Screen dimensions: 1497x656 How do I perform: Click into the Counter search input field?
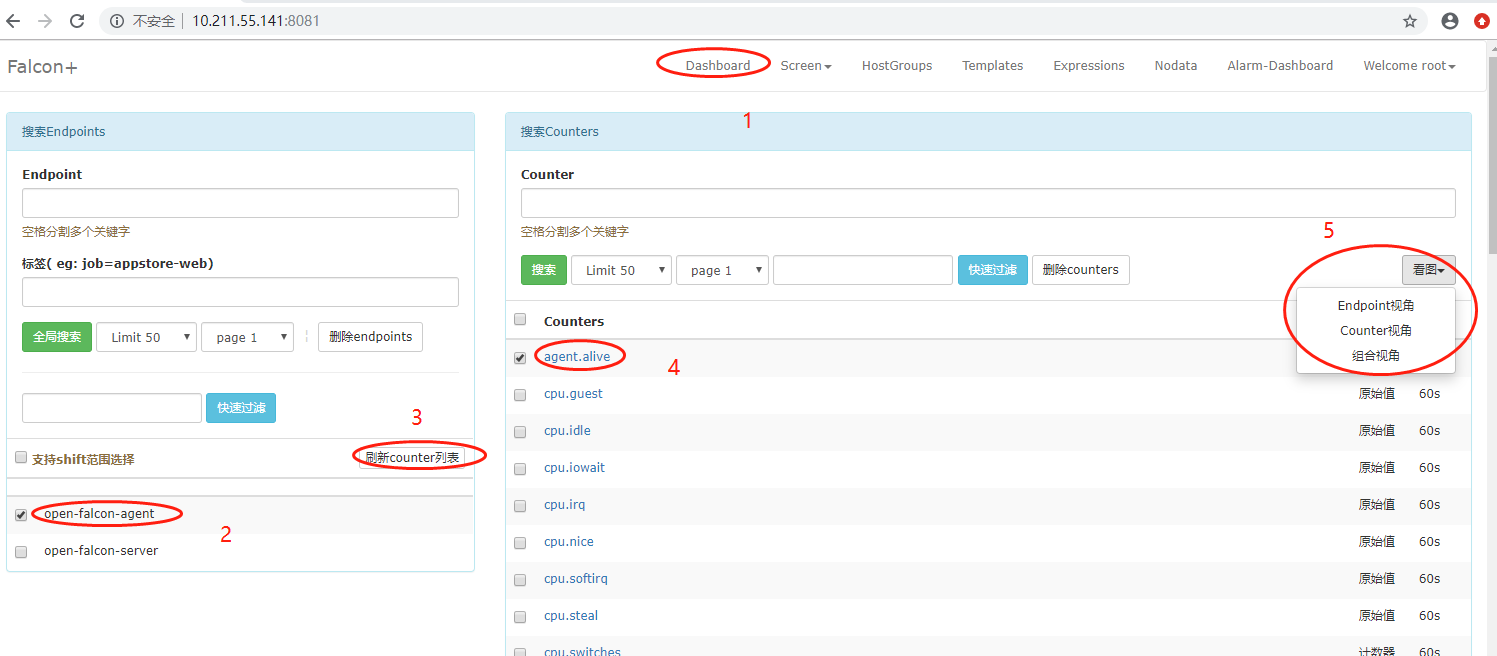click(987, 203)
